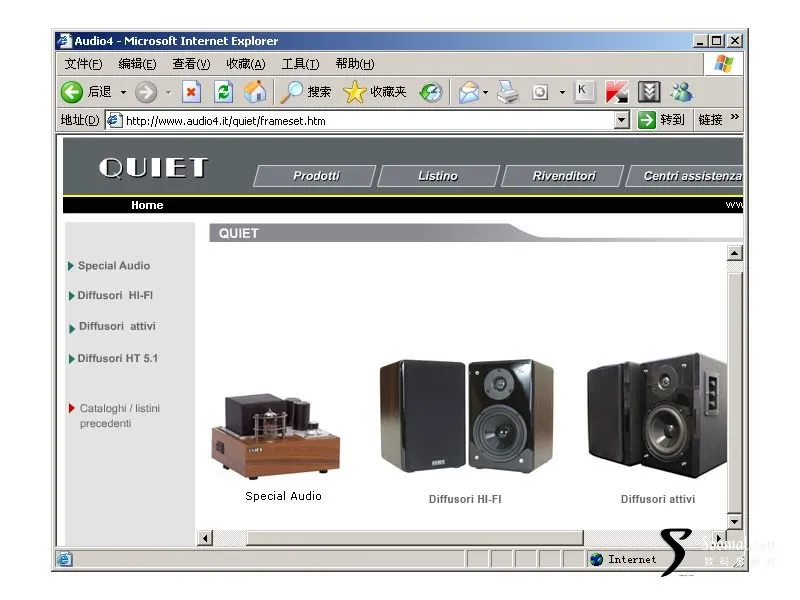
Task: Click the vertical scrollbar up arrow
Action: pyautogui.click(x=735, y=253)
